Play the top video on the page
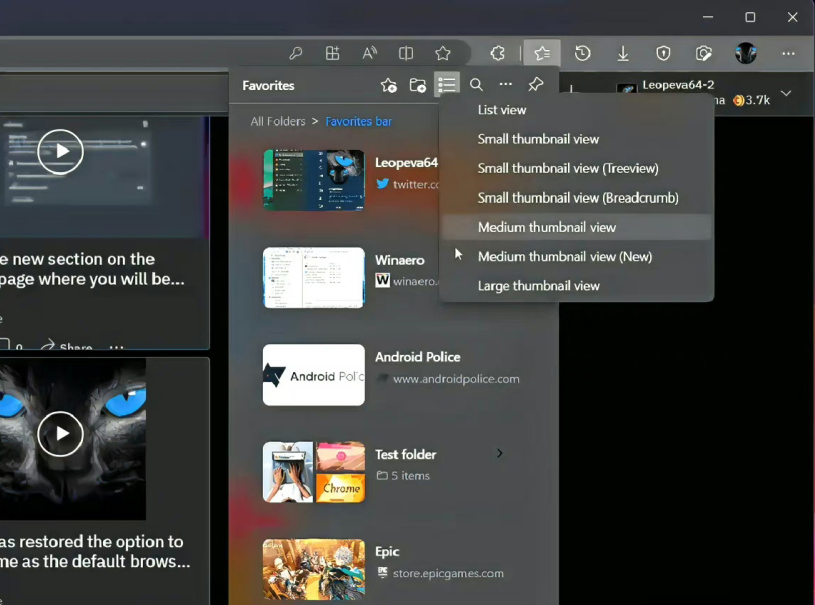The width and height of the screenshot is (815, 605). [60, 151]
